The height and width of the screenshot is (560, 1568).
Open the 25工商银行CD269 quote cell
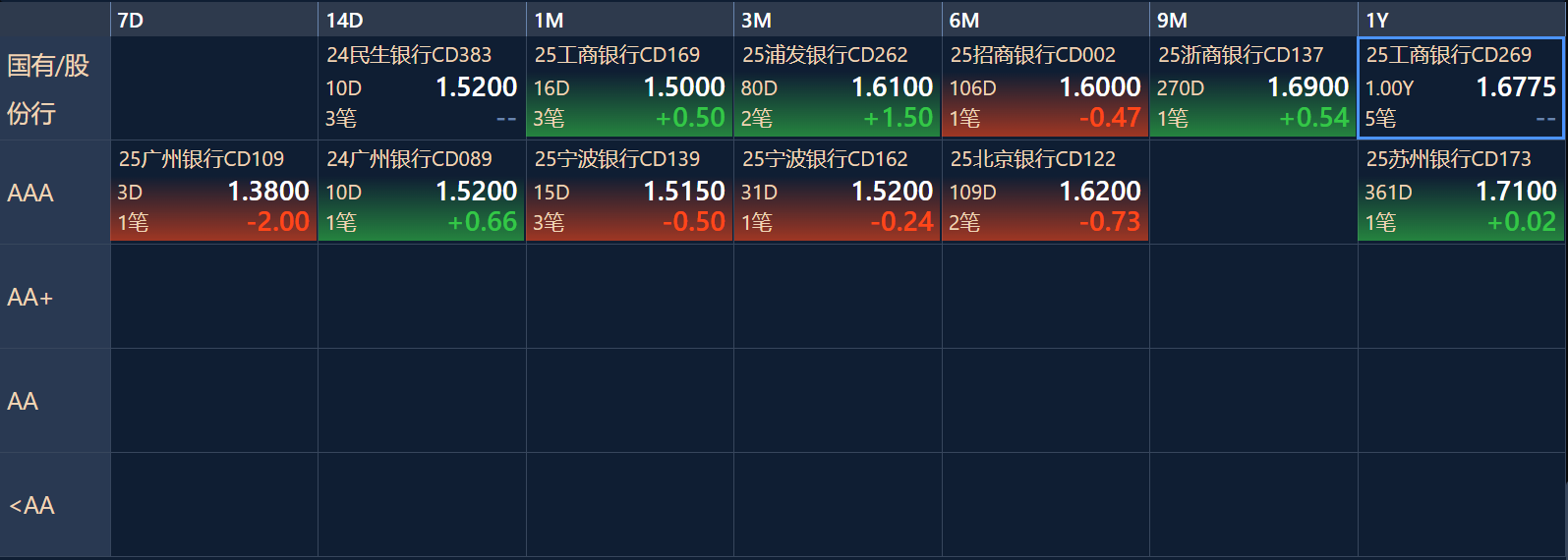1462,87
